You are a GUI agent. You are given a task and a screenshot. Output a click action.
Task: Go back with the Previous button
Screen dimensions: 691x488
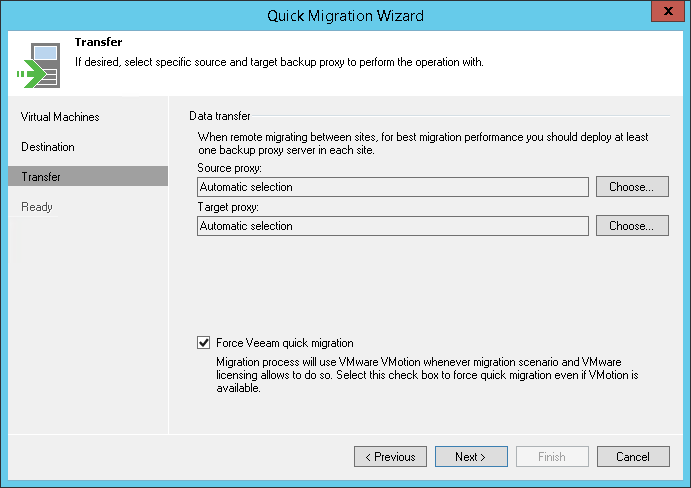[390, 457]
